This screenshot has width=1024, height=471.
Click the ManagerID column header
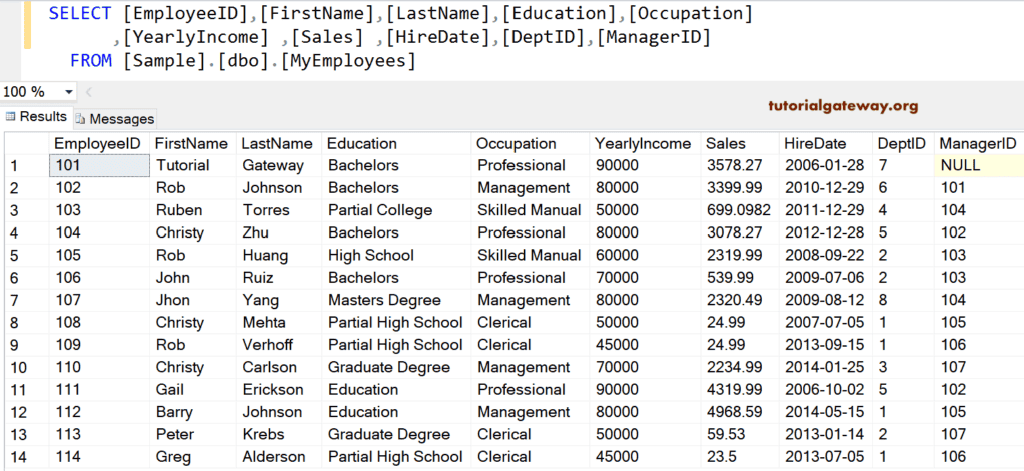(x=978, y=143)
